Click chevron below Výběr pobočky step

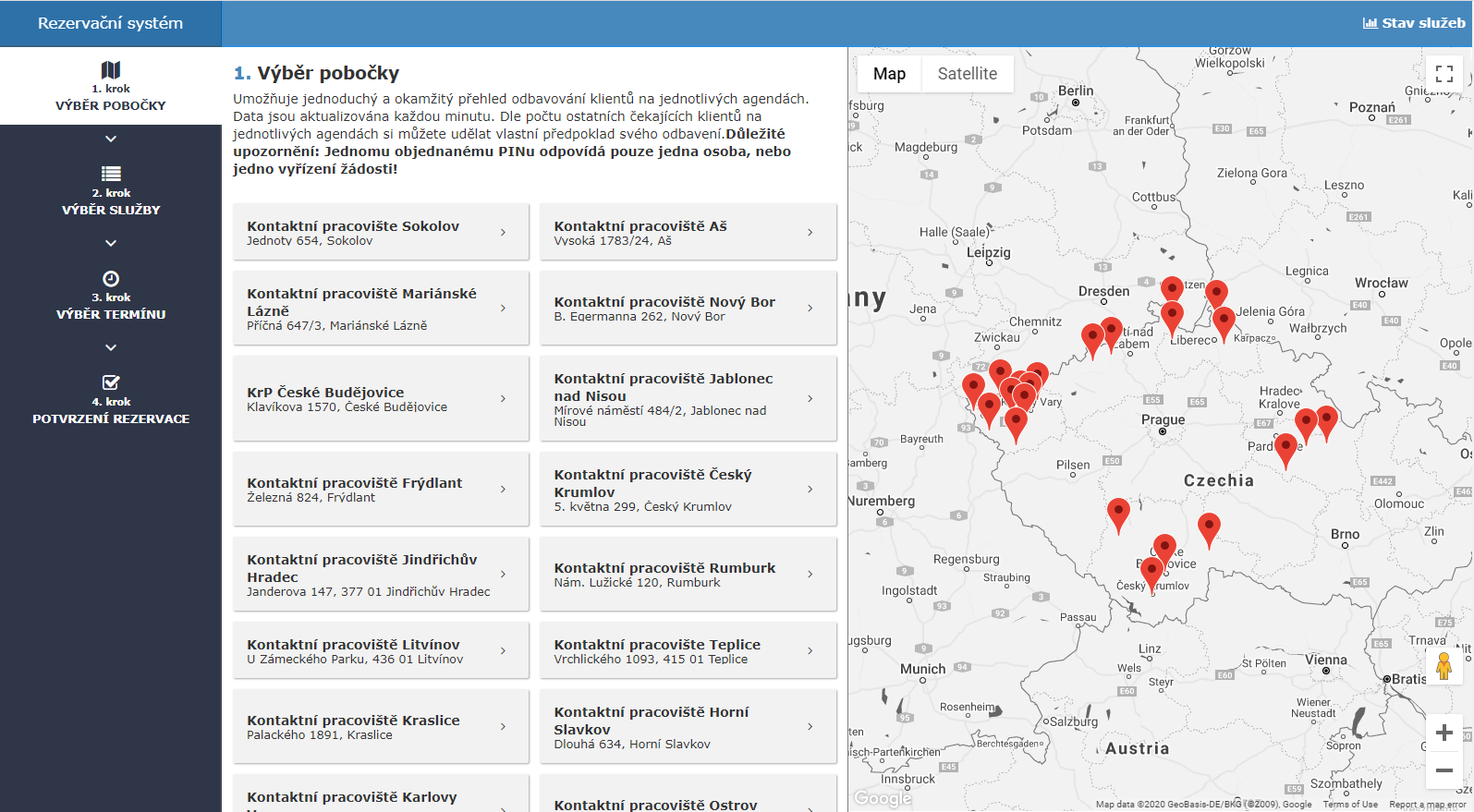pyautogui.click(x=111, y=139)
